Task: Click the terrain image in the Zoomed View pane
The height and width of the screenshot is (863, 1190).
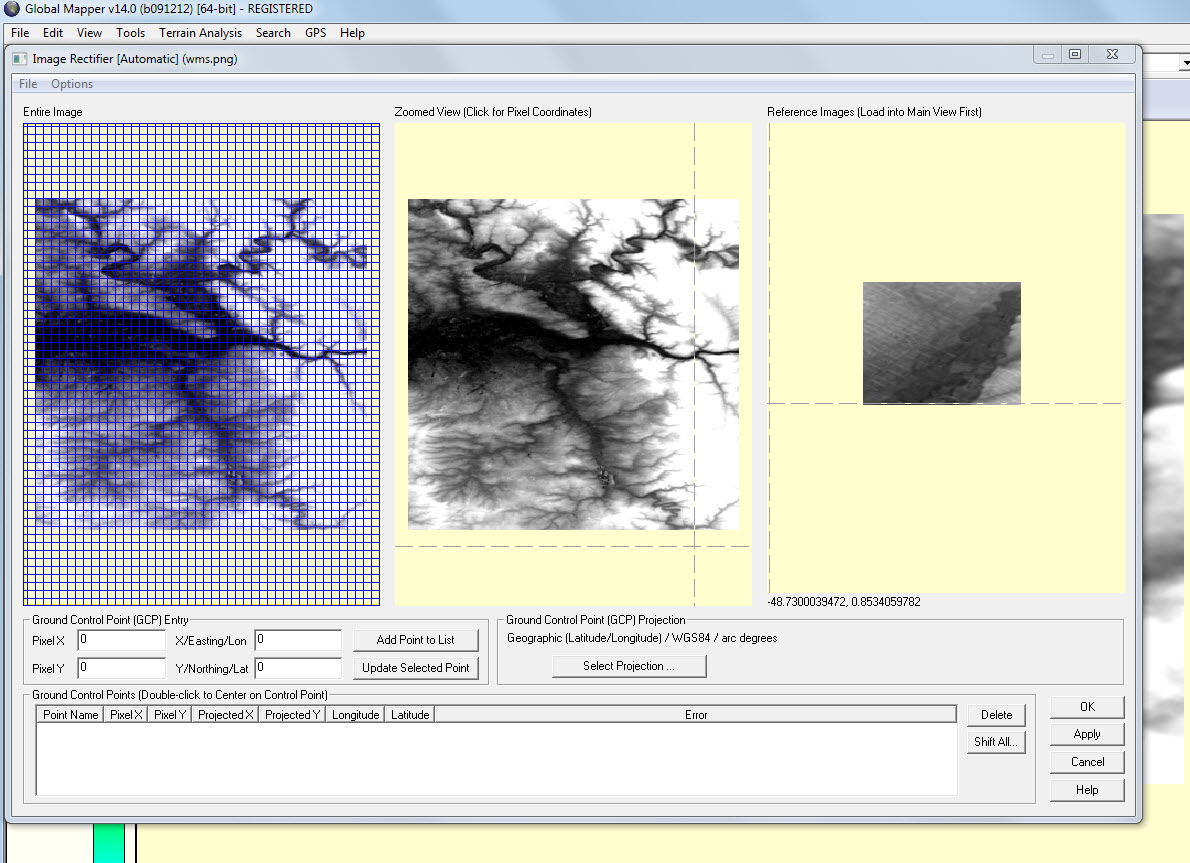Action: (573, 364)
